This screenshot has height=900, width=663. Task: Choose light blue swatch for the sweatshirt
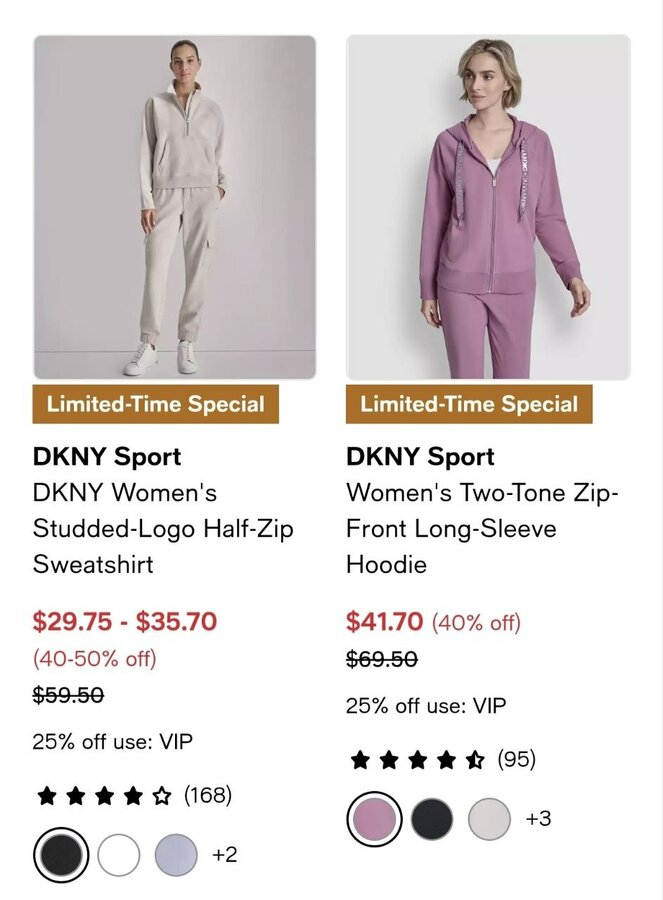click(x=176, y=855)
